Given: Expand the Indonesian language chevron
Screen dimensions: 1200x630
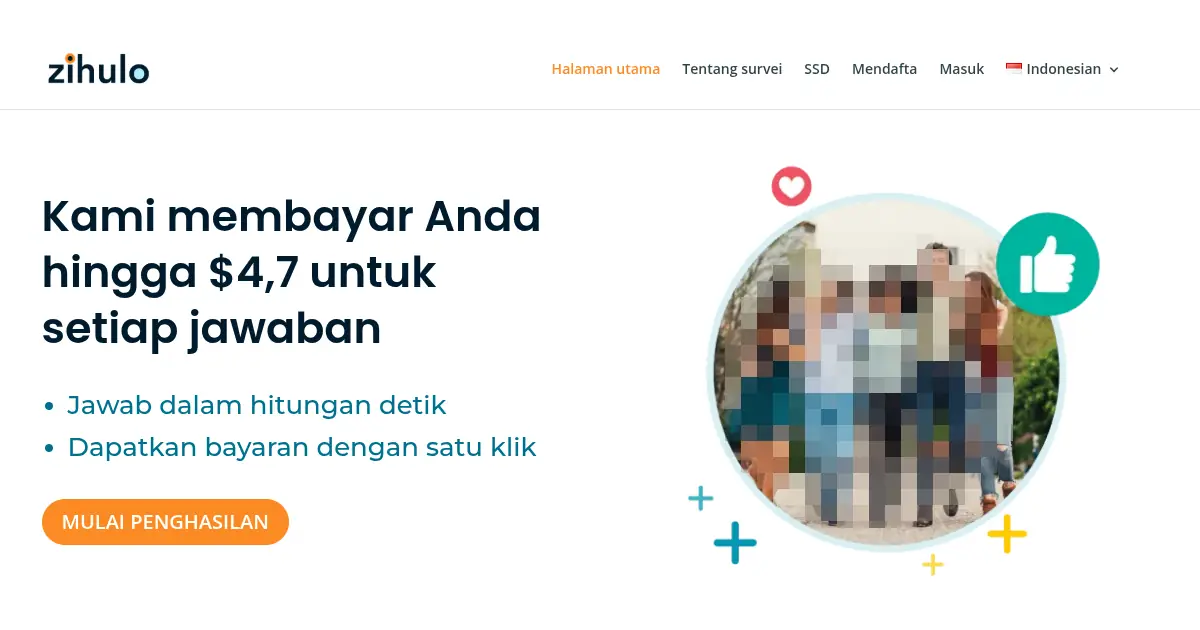Looking at the screenshot, I should click(1114, 70).
